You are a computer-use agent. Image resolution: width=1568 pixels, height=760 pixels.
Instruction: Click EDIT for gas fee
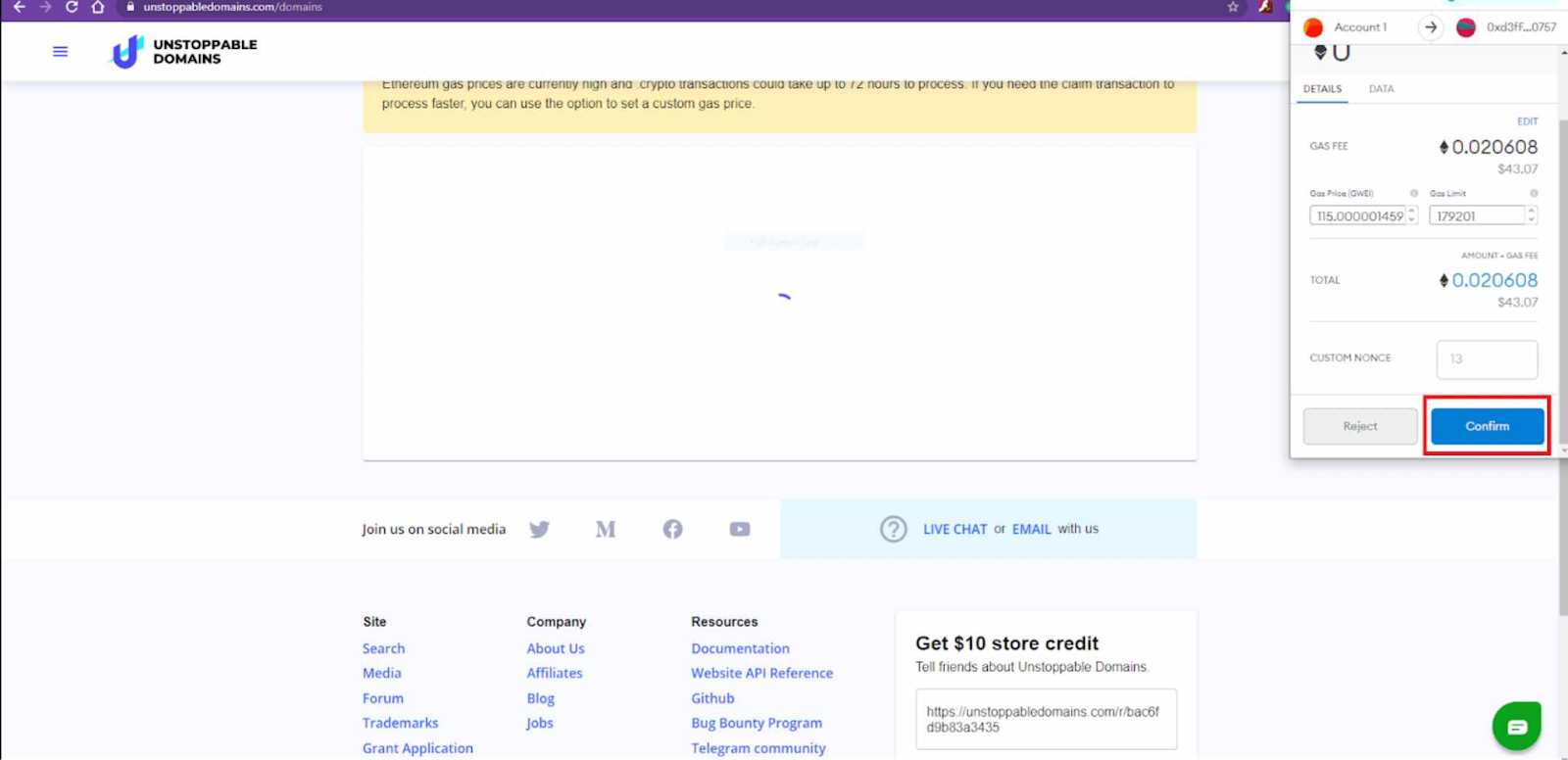click(1528, 121)
